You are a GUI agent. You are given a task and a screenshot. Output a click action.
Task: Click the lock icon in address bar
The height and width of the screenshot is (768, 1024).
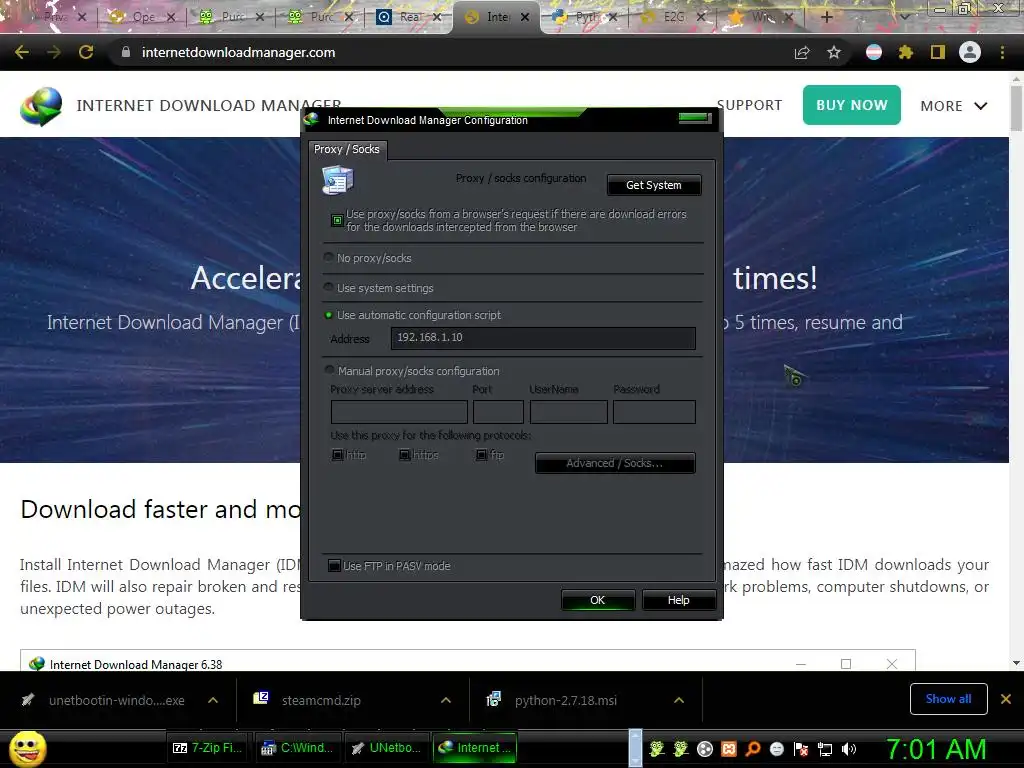[x=125, y=52]
